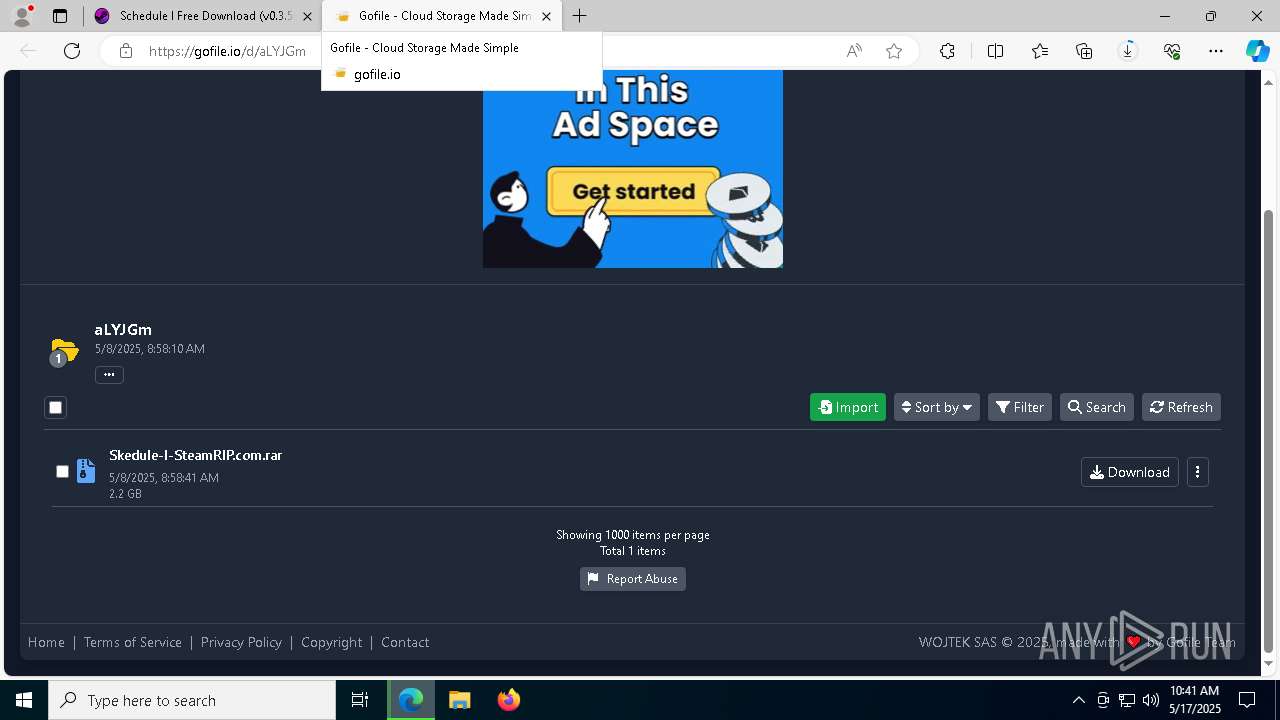Click the Edge profile avatar icon
The height and width of the screenshot is (720, 1280).
pos(22,16)
